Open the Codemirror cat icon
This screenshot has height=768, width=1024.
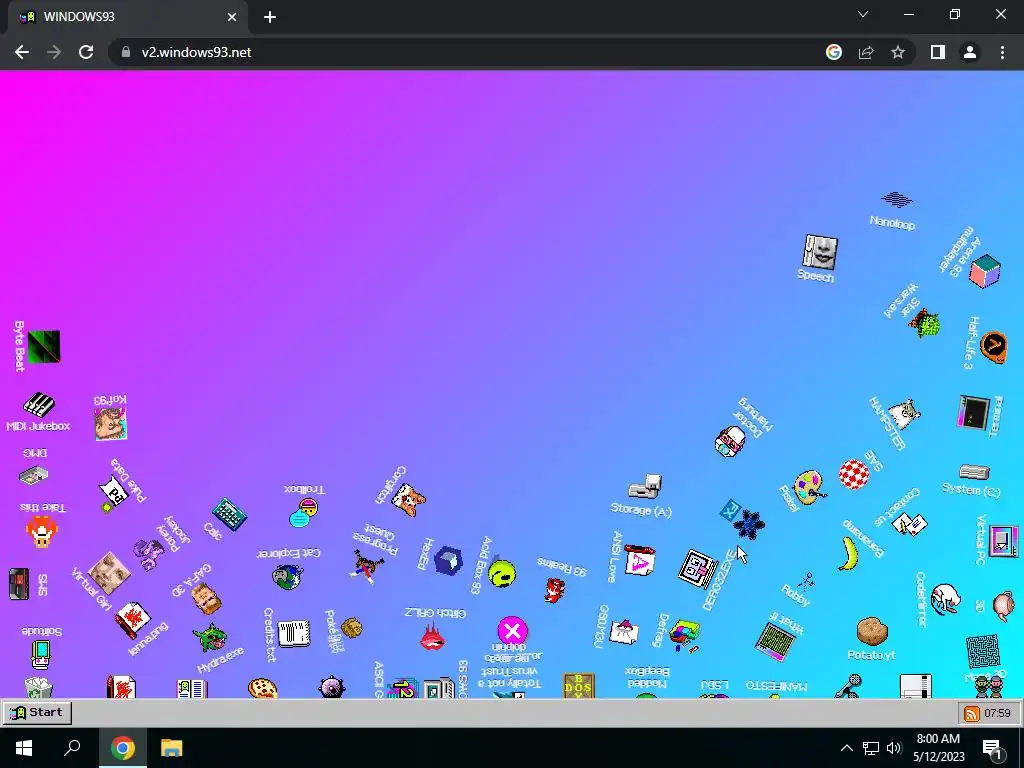(946, 598)
